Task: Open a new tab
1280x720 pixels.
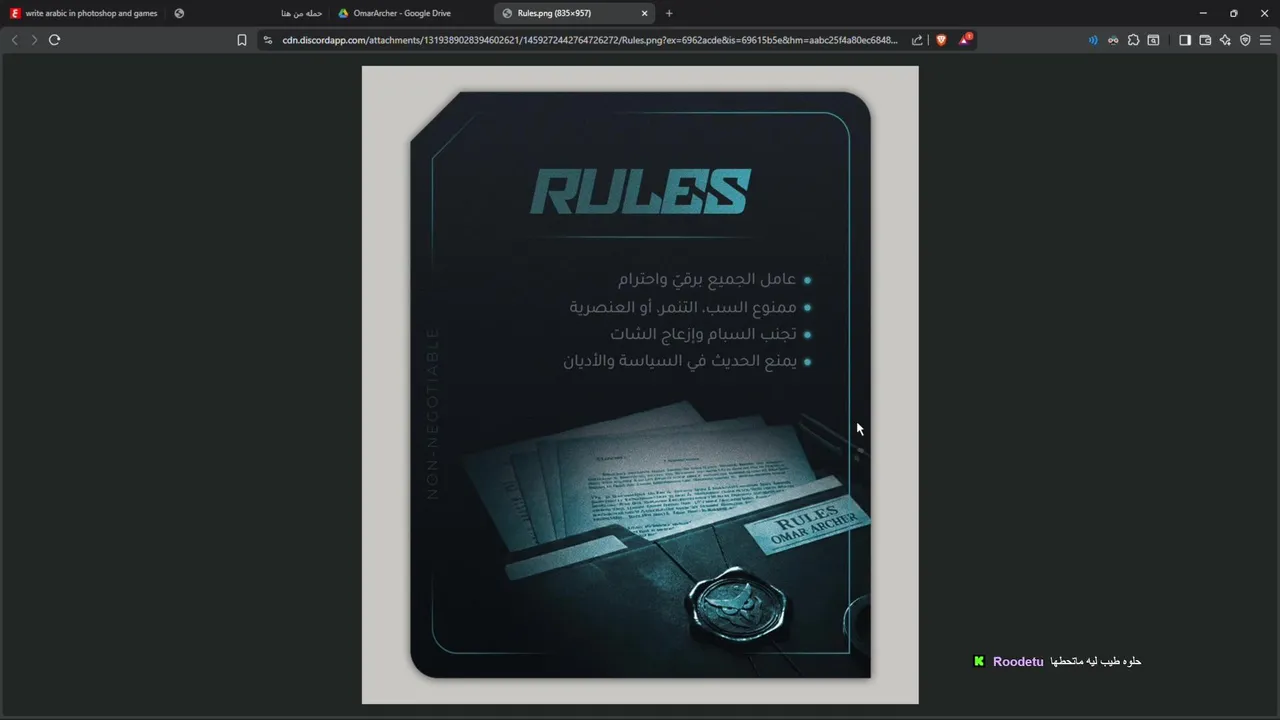Action: (669, 13)
